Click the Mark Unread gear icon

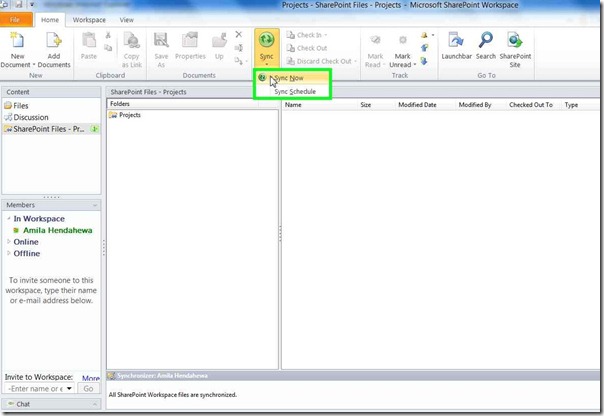coord(403,40)
